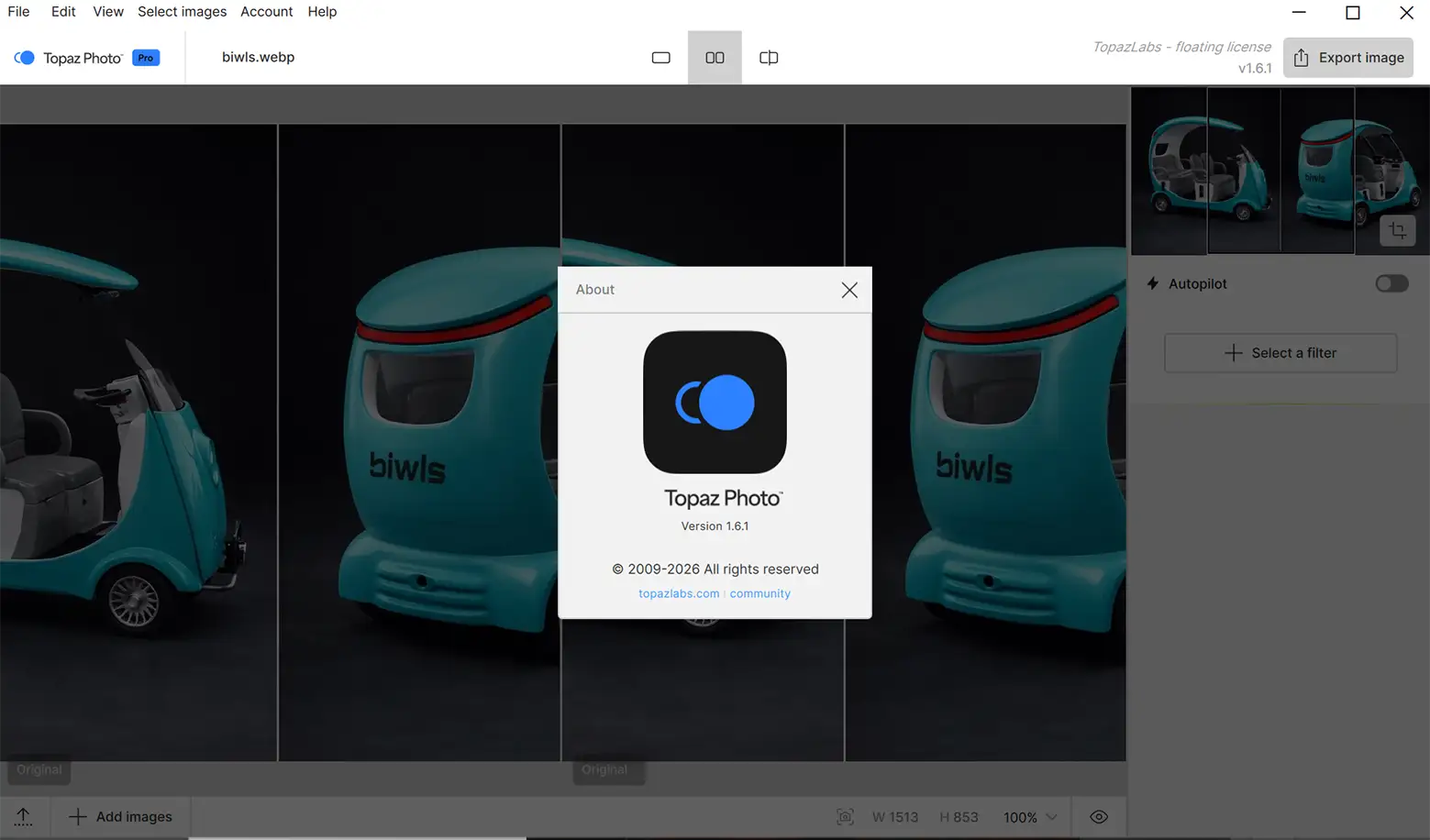Click the Topaz Photo logo in header
This screenshot has height=840, width=1430.
68,58
